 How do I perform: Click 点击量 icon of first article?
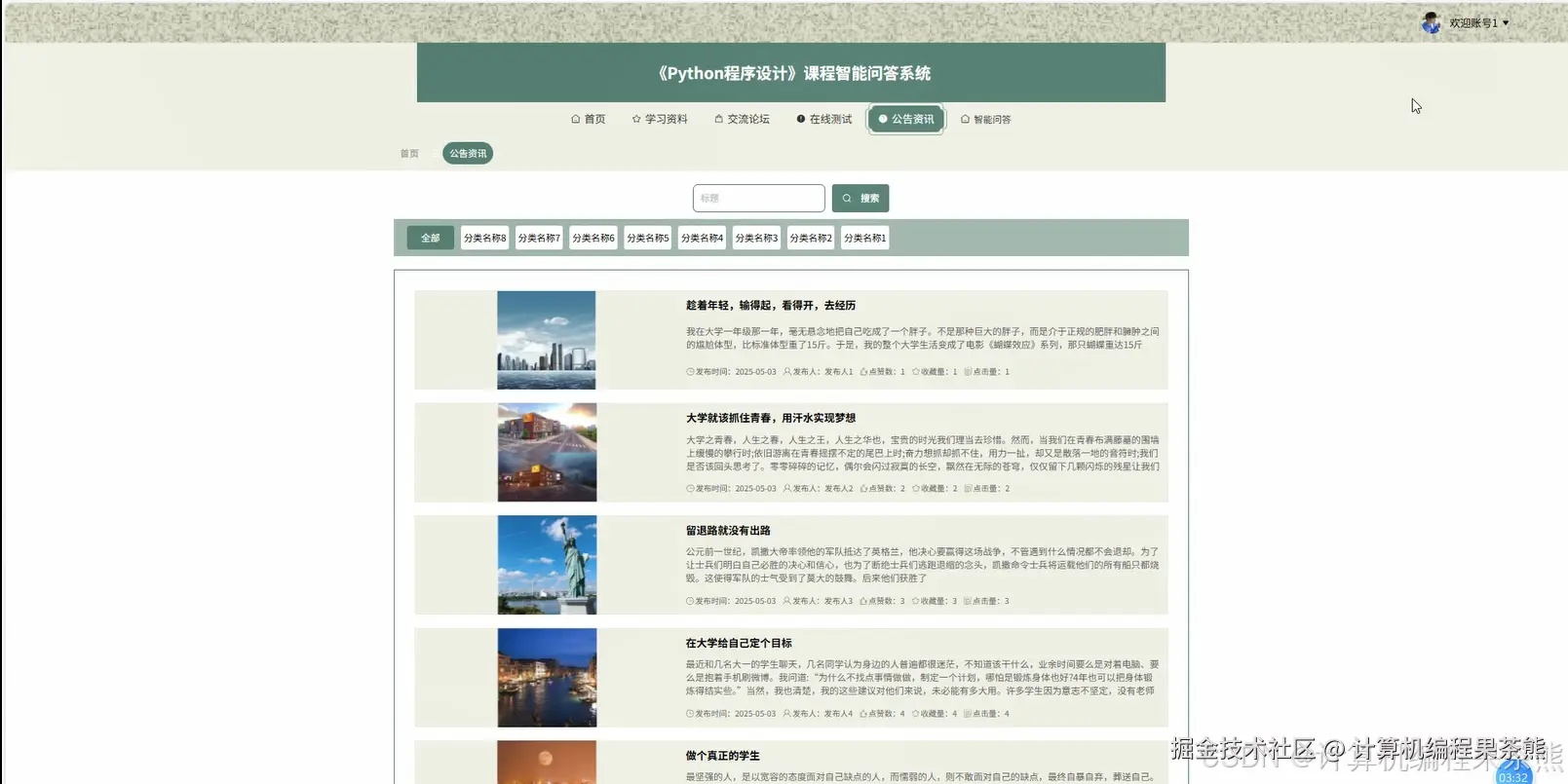[968, 371]
